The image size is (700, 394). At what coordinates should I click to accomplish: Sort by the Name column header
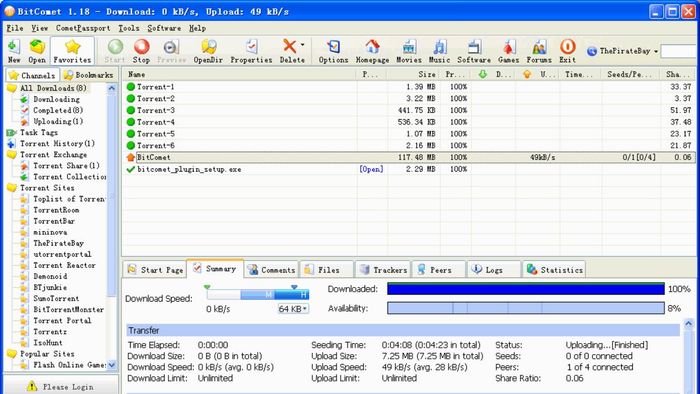240,75
